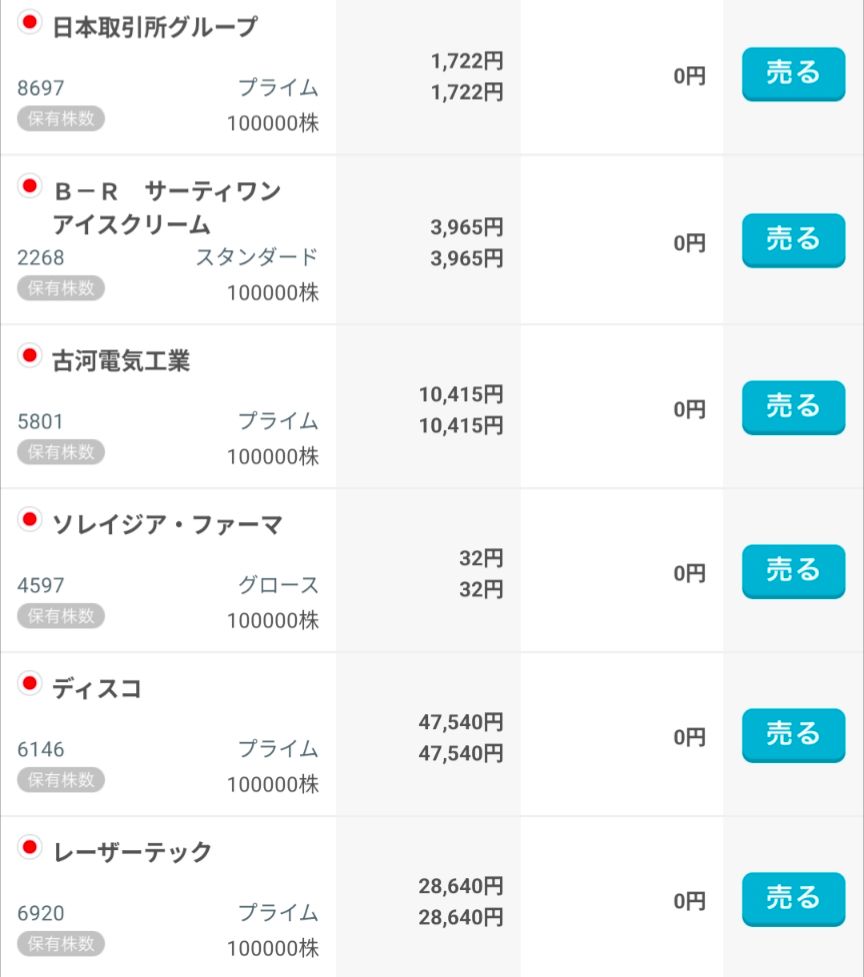Click stock code 2268
864x977 pixels.
(x=41, y=258)
